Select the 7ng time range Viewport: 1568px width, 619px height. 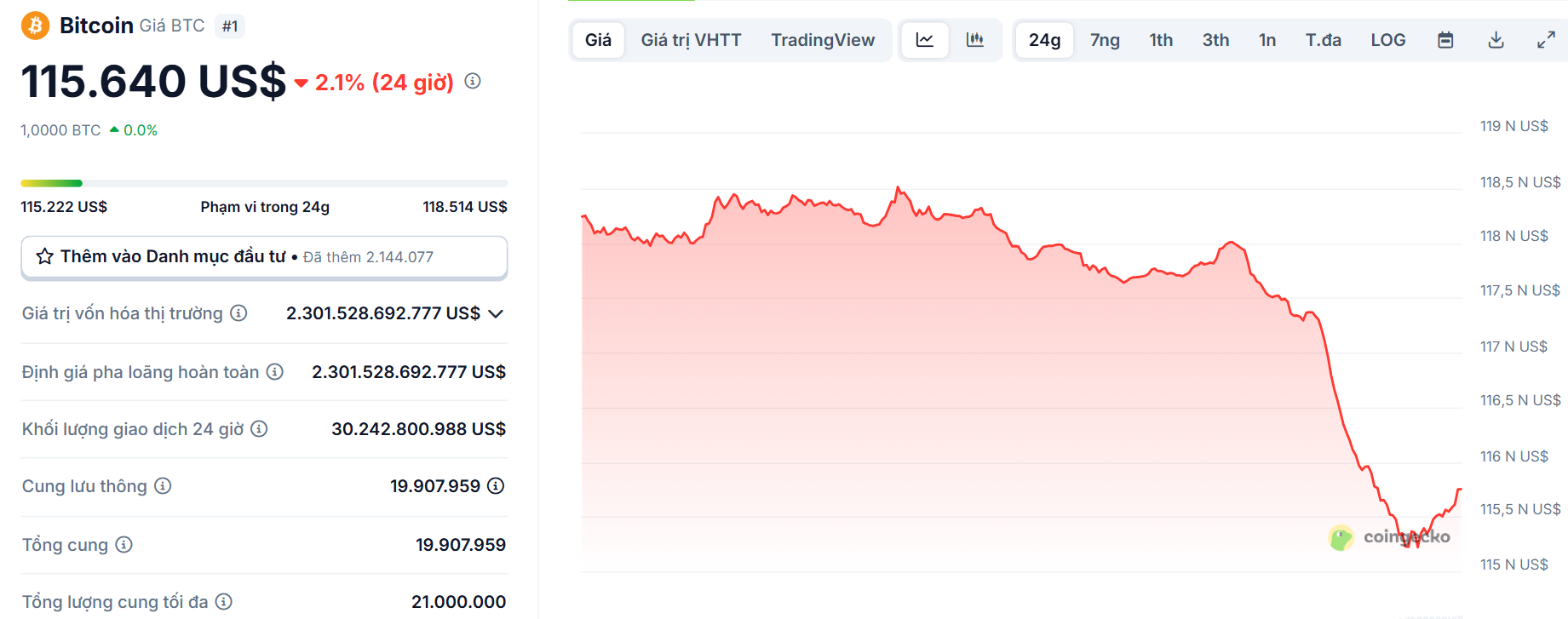pyautogui.click(x=1105, y=39)
